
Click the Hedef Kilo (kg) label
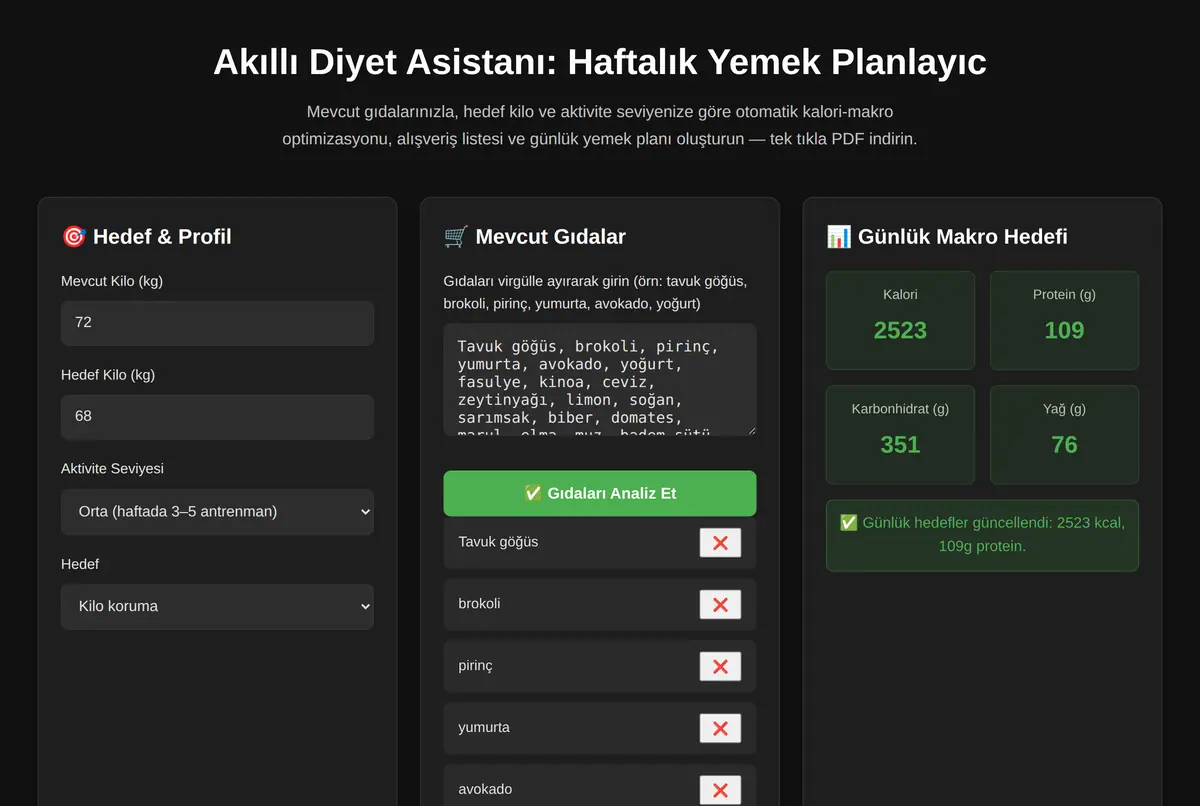[108, 375]
